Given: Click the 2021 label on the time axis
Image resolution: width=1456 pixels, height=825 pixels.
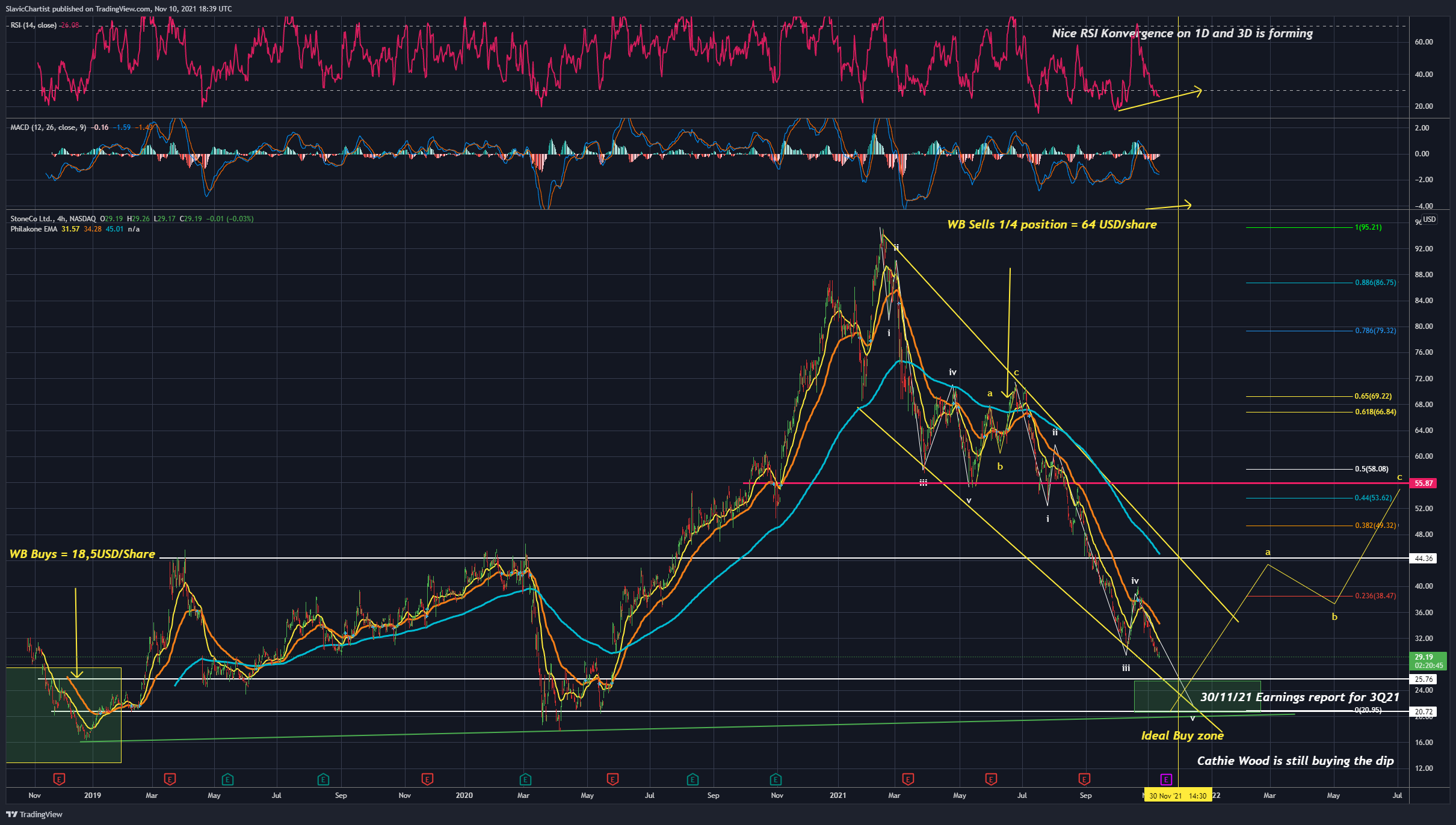Looking at the screenshot, I should coord(838,796).
